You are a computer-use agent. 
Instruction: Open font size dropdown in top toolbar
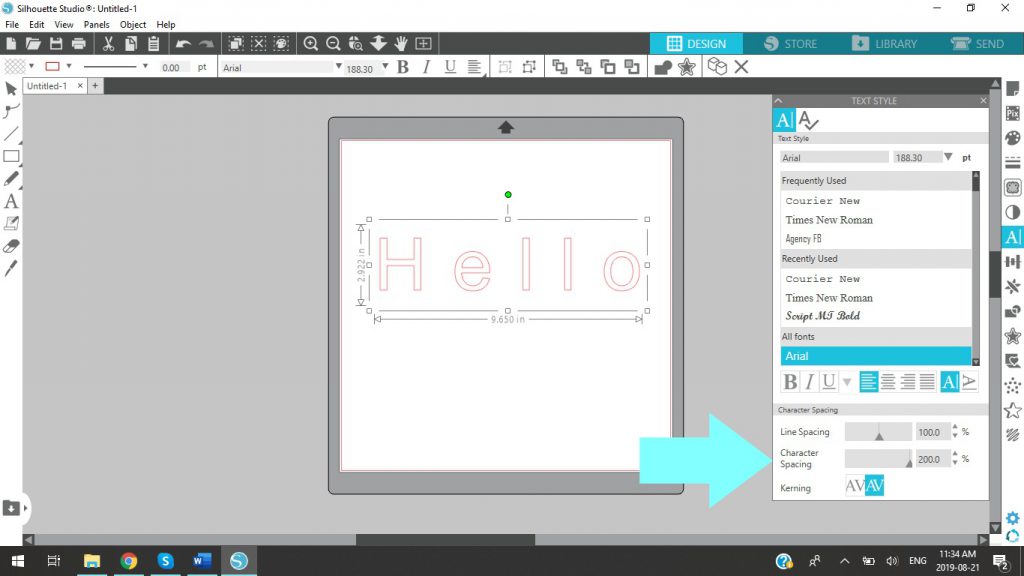point(385,67)
